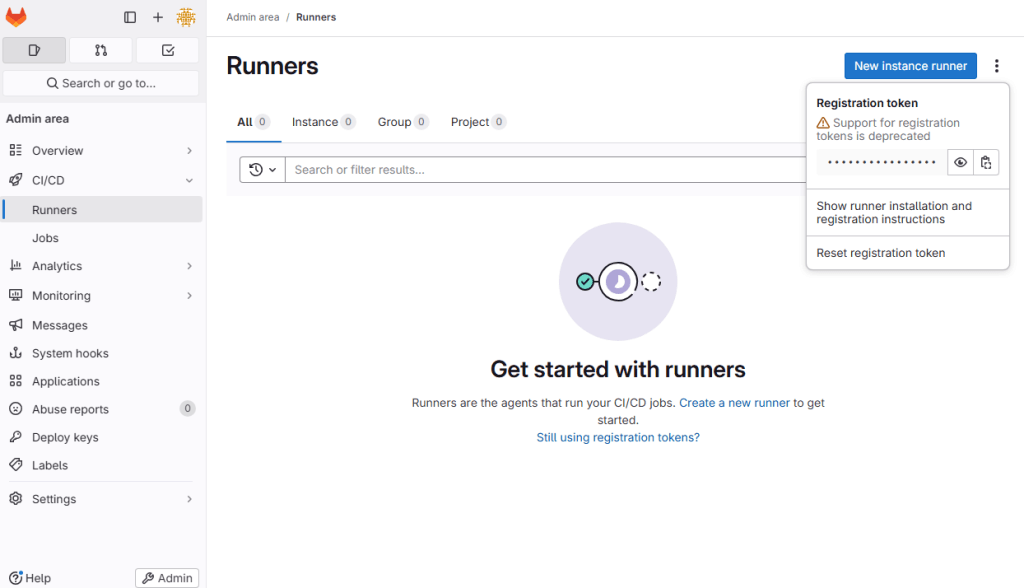
Task: Select Runners in the sidebar
Action: click(x=103, y=210)
